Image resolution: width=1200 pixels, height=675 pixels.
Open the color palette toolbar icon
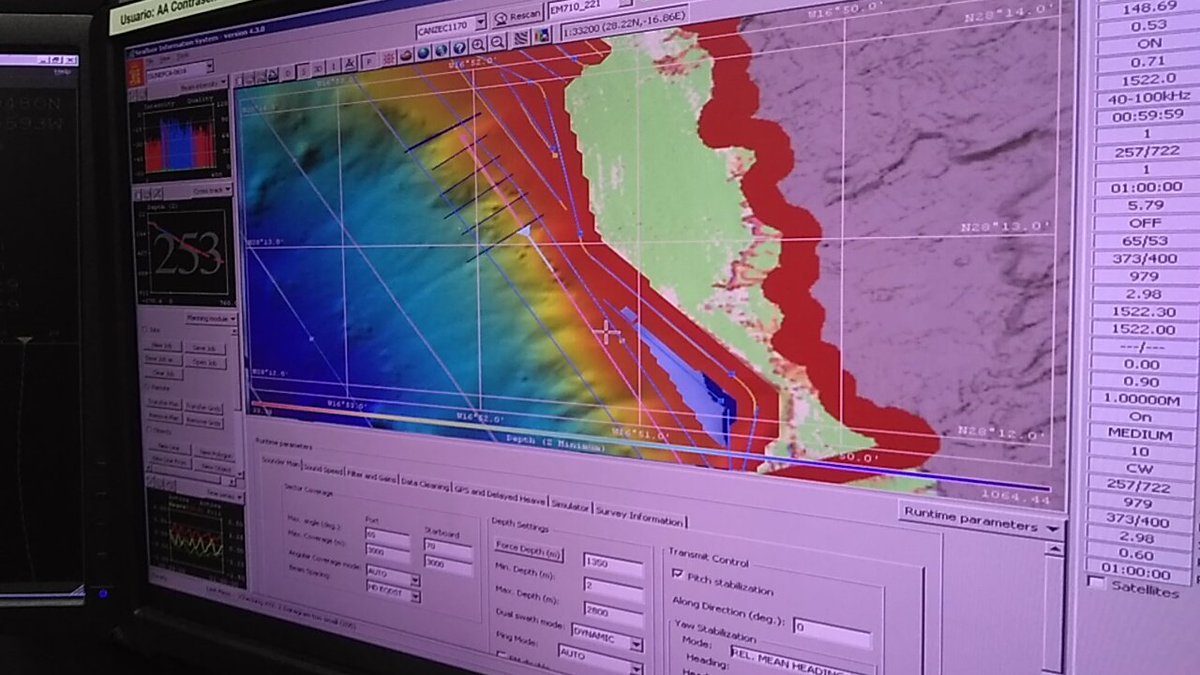tap(544, 38)
